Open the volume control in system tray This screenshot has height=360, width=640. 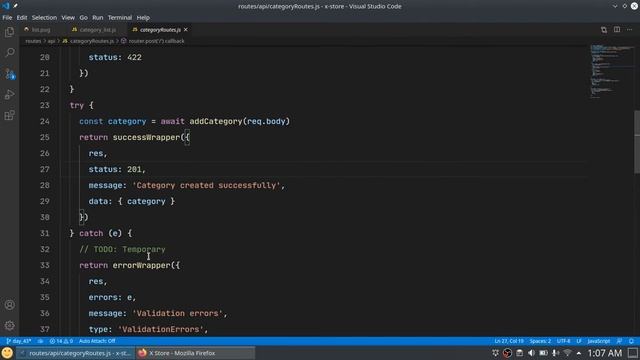[531, 353]
